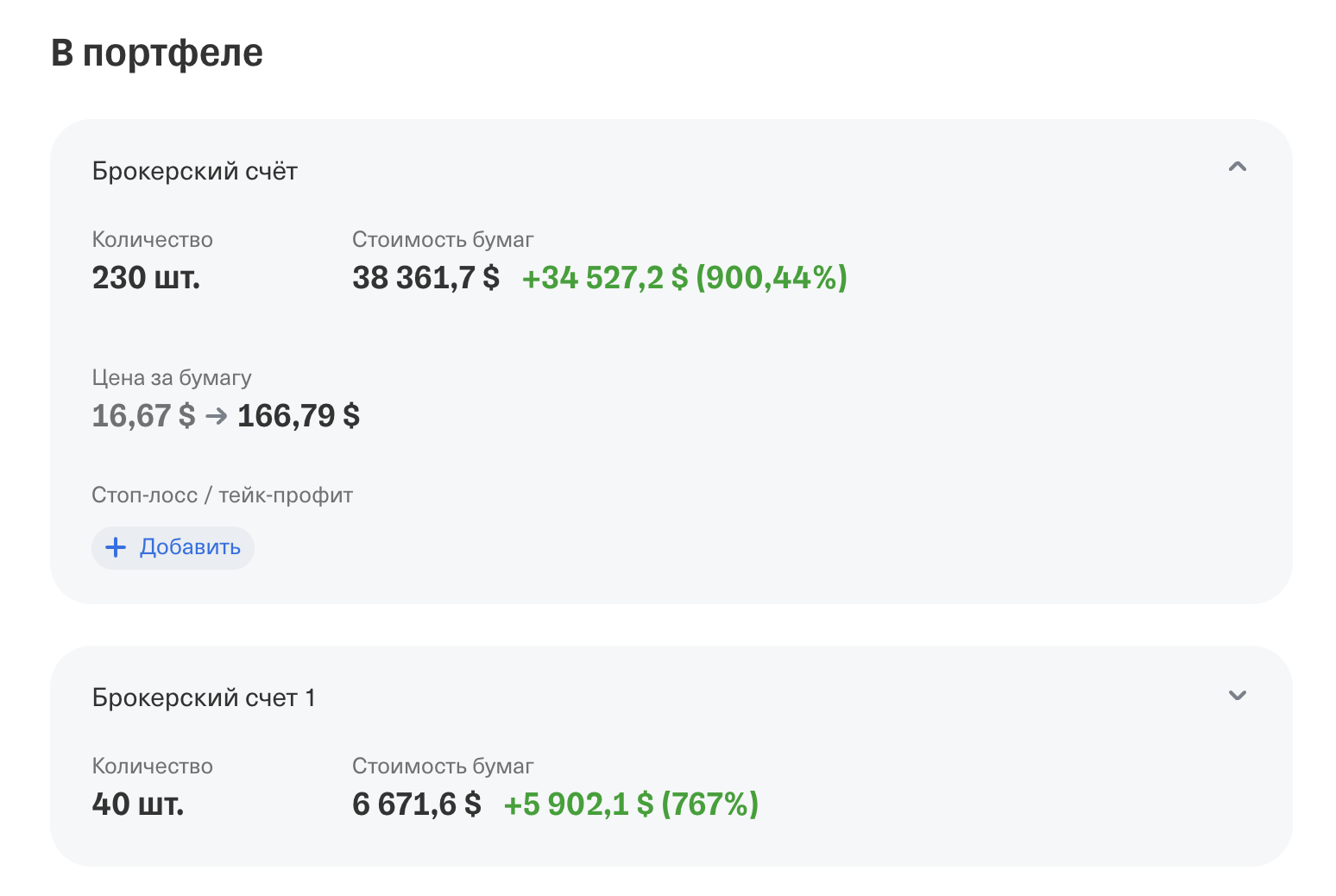
Task: Click the plus icon next to Добавить
Action: pos(116,547)
